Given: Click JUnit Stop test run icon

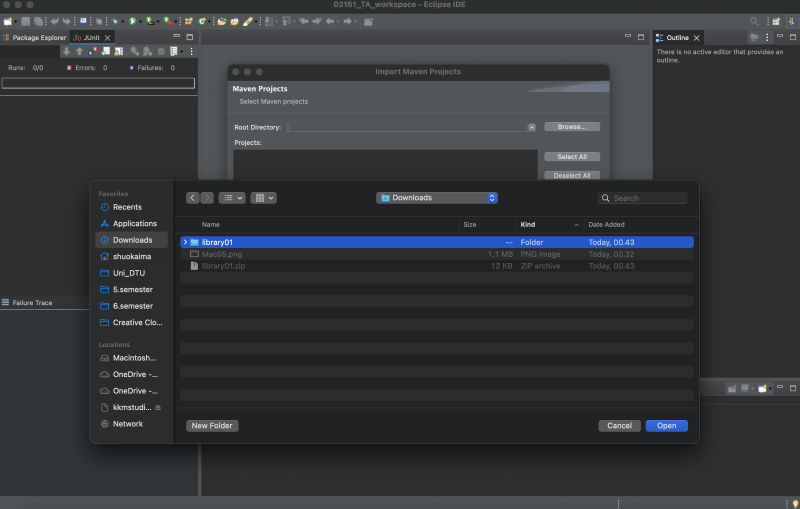Looking at the screenshot, I should pos(161,51).
